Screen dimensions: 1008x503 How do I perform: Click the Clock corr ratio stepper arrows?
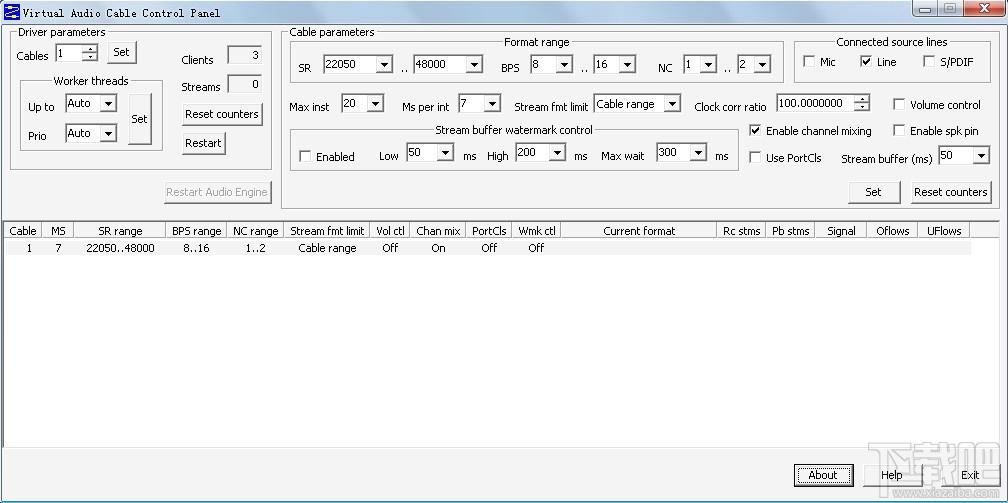pos(863,103)
